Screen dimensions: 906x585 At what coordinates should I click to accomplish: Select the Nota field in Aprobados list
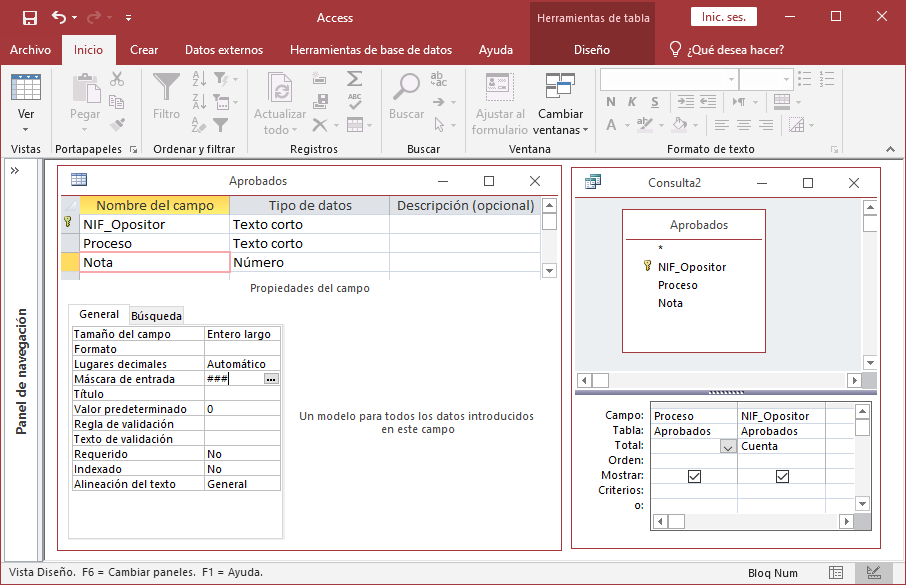[x=670, y=303]
